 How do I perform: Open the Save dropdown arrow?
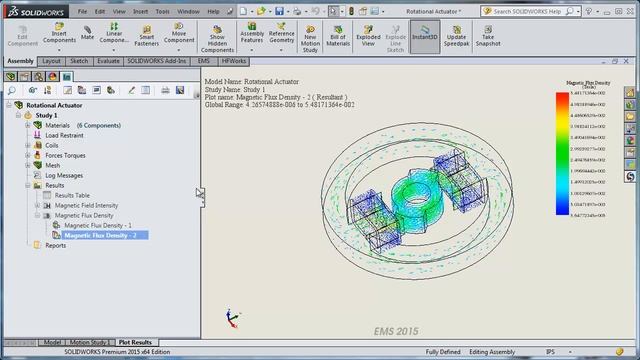pyautogui.click(x=287, y=11)
